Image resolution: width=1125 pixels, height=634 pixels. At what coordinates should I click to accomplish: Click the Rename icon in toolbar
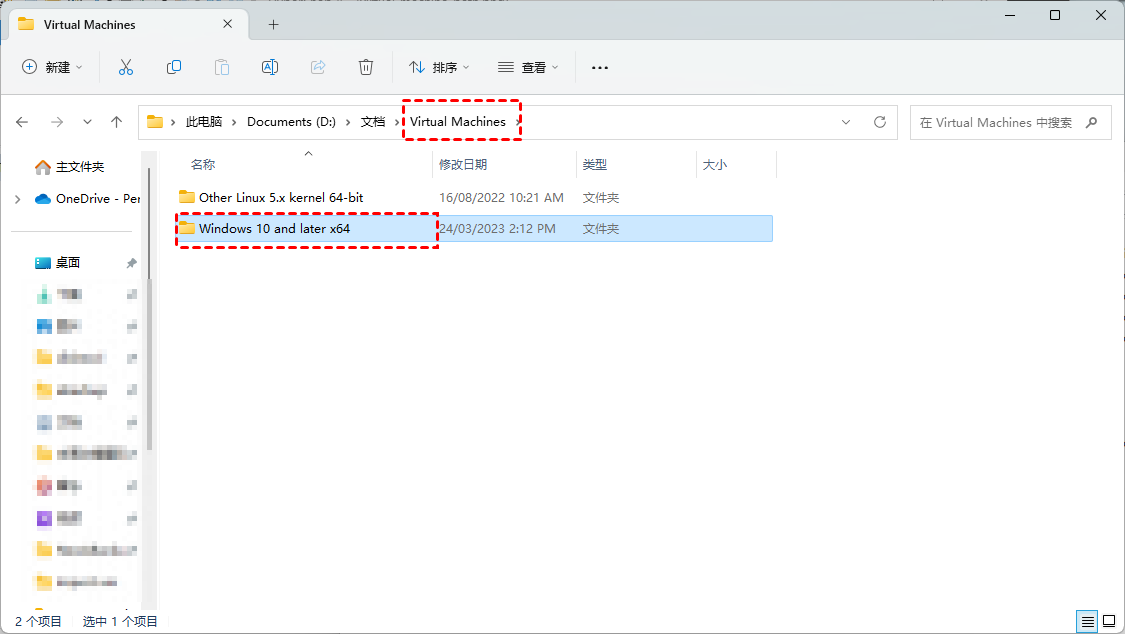[269, 67]
